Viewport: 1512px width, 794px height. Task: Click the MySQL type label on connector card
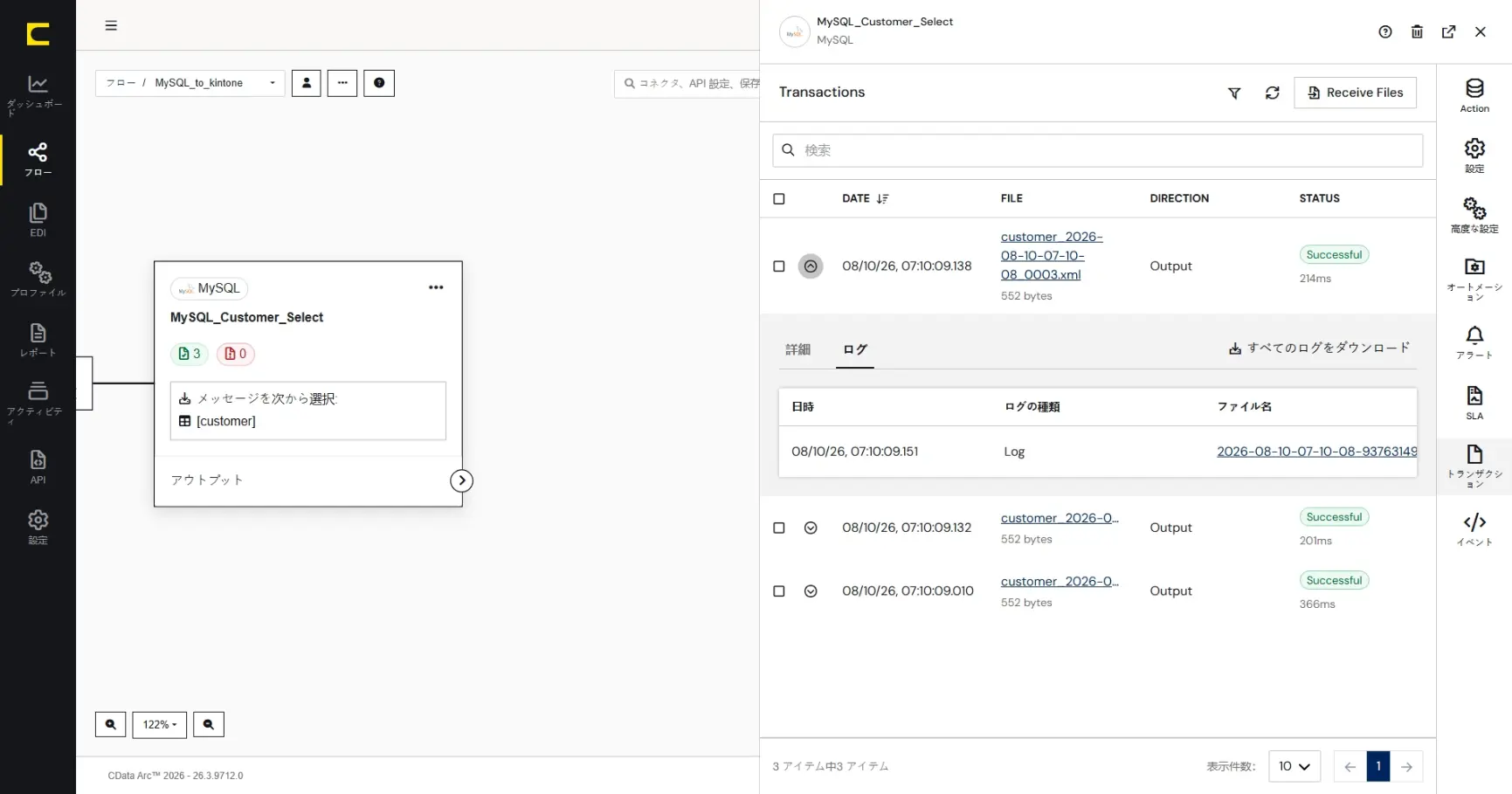point(210,288)
